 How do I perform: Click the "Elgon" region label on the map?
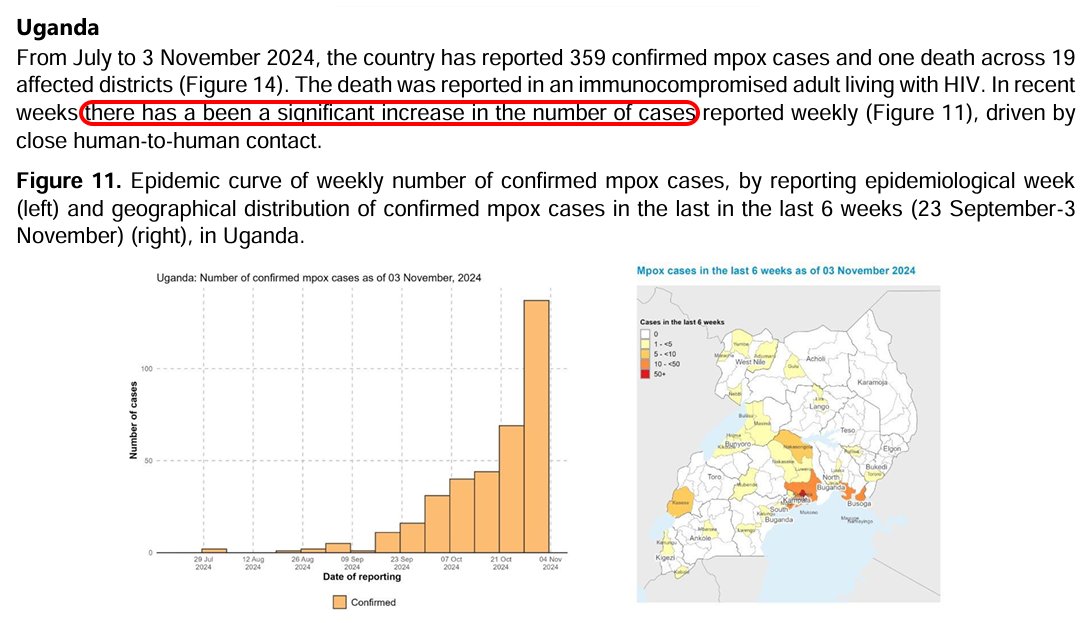892,449
